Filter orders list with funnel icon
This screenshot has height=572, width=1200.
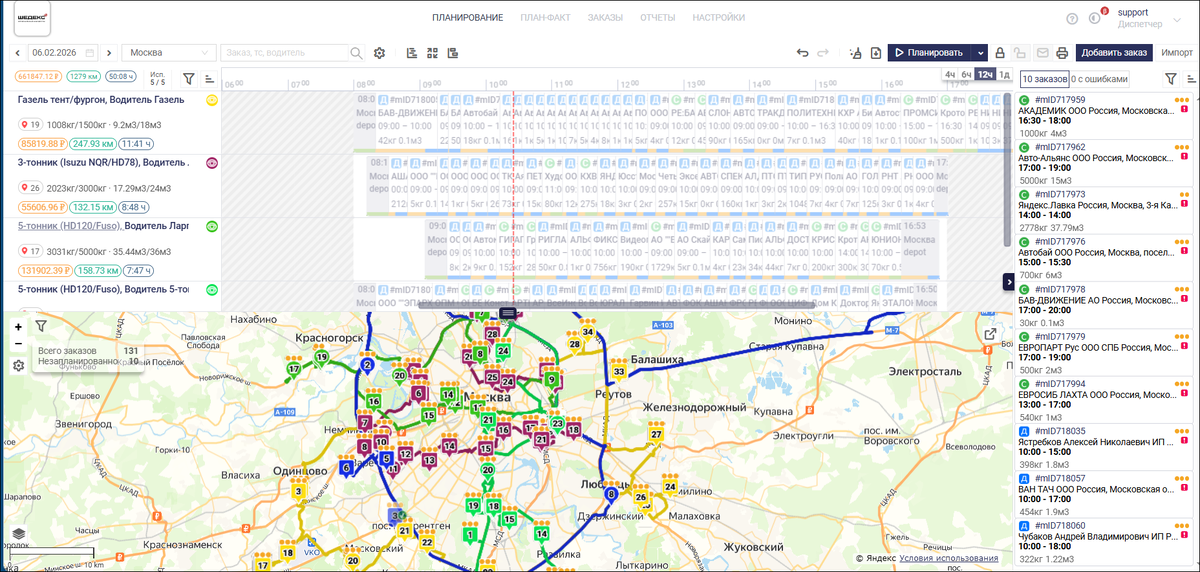tap(1171, 79)
